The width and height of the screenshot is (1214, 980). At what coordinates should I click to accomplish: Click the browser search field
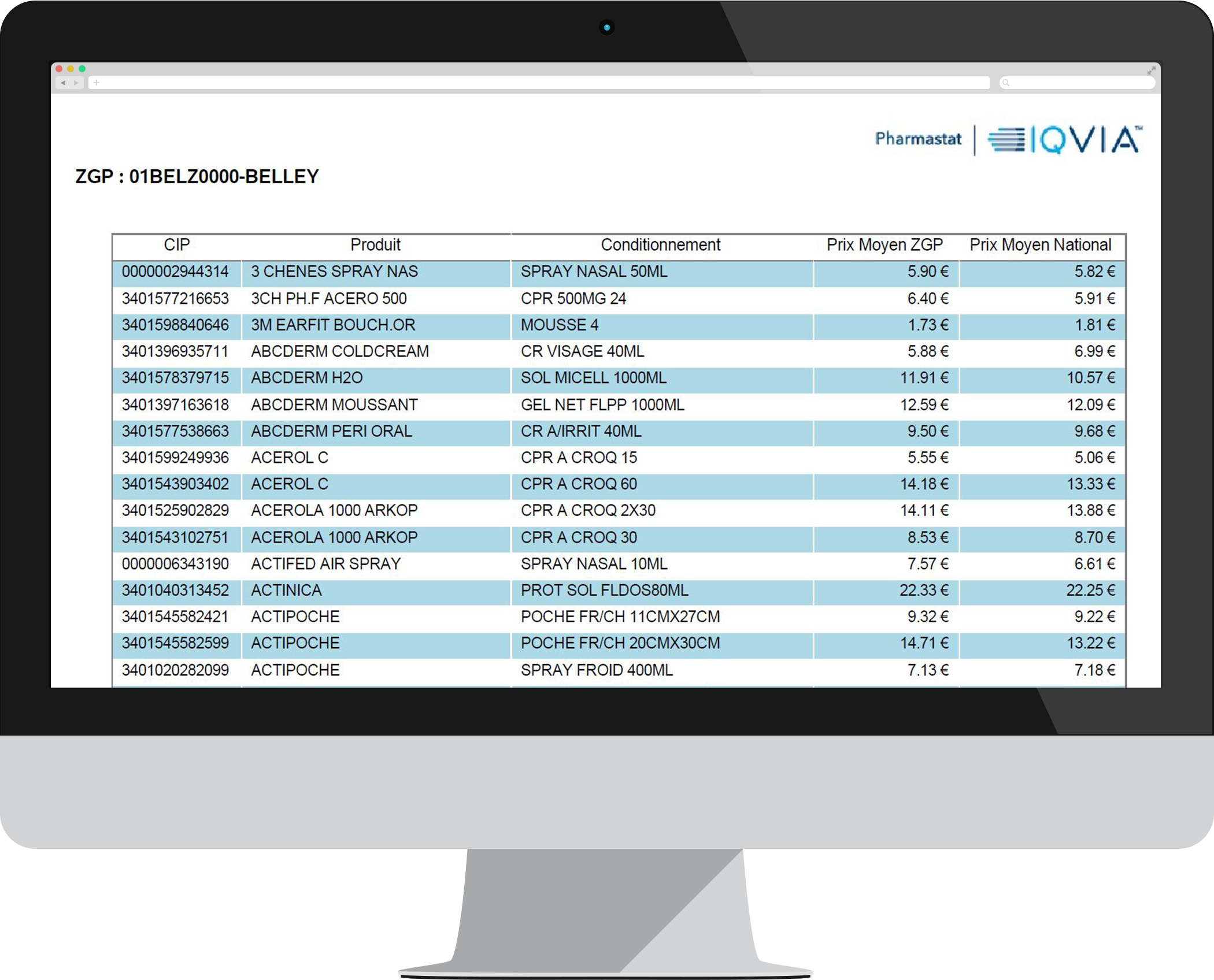click(x=1077, y=83)
